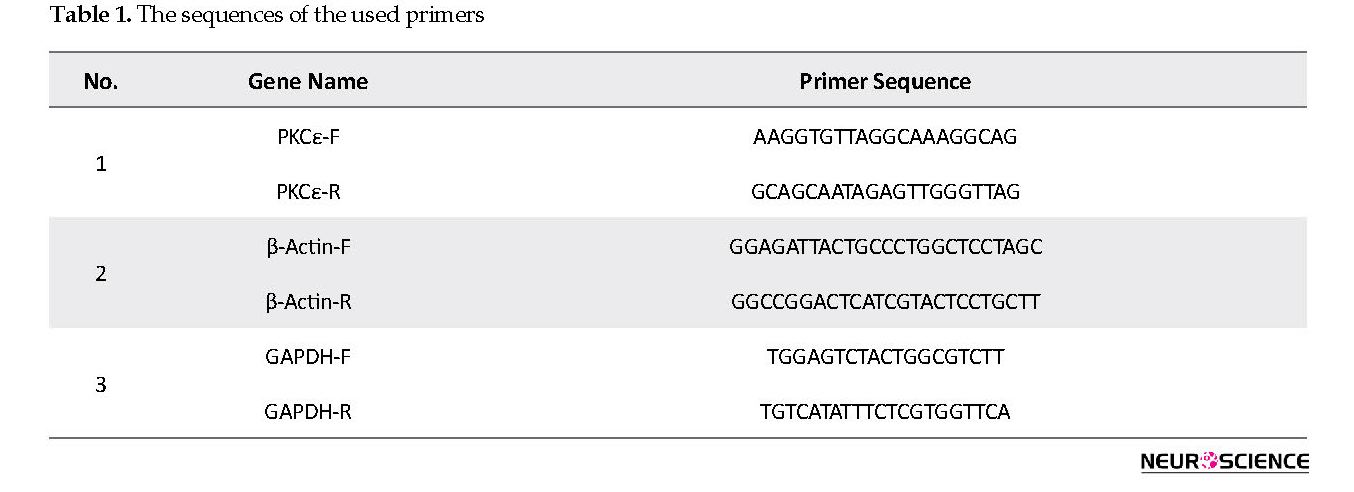Screen dimensions: 1354x492
Task: Click sequence AAGGTGTTAGGCAAAGGCAG
Action: (885, 137)
